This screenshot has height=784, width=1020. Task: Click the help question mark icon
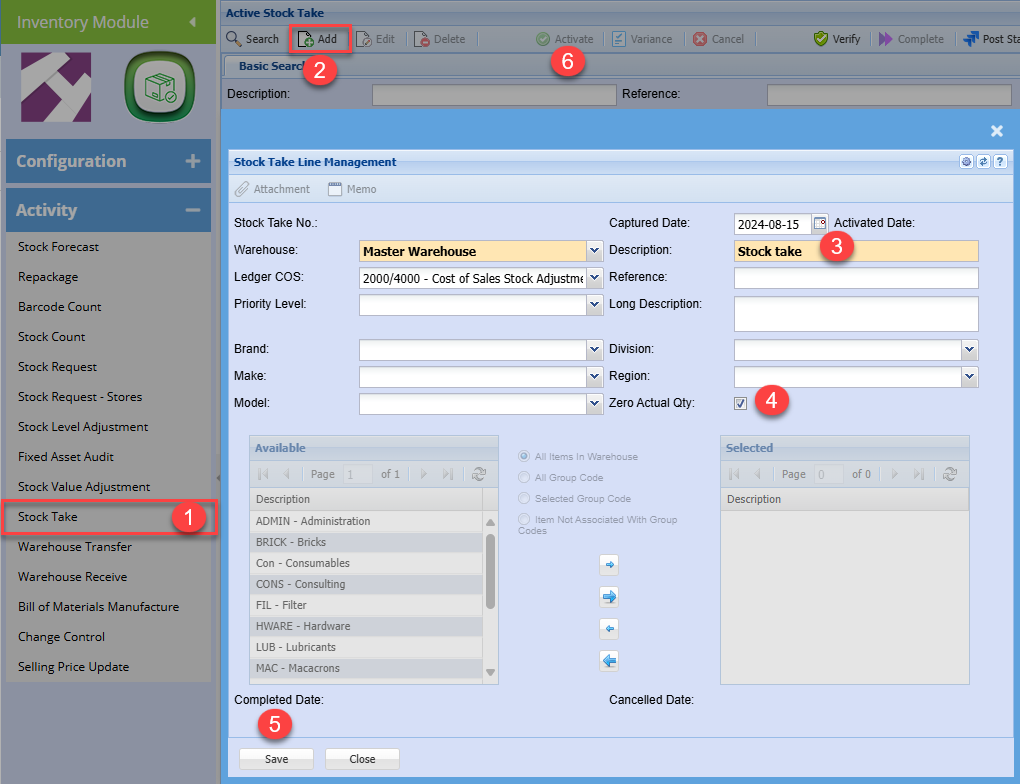coord(999,162)
